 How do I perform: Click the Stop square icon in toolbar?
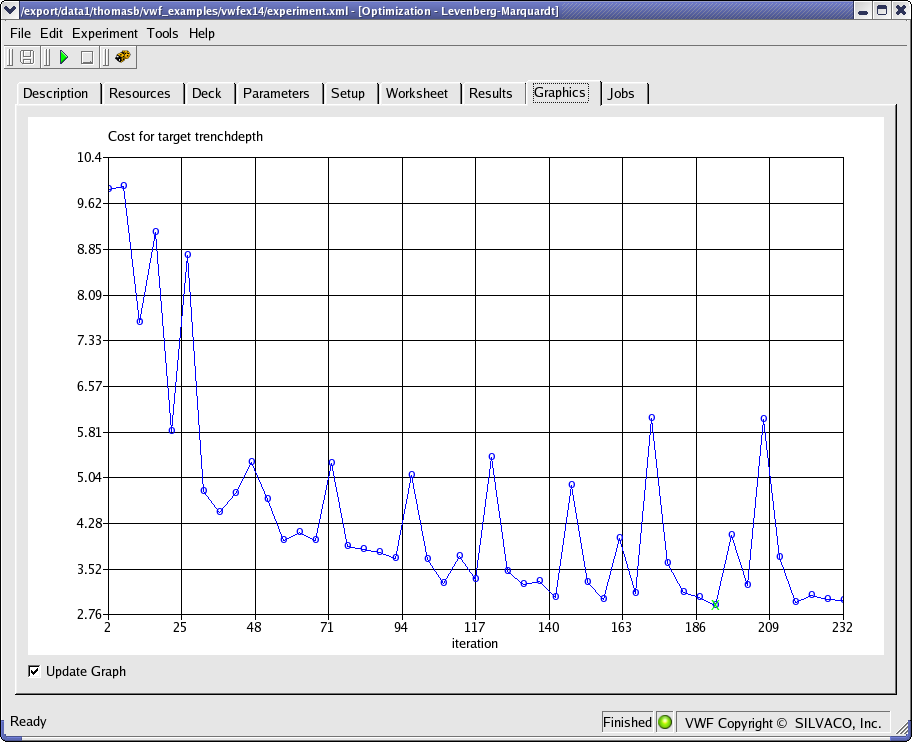click(87, 58)
